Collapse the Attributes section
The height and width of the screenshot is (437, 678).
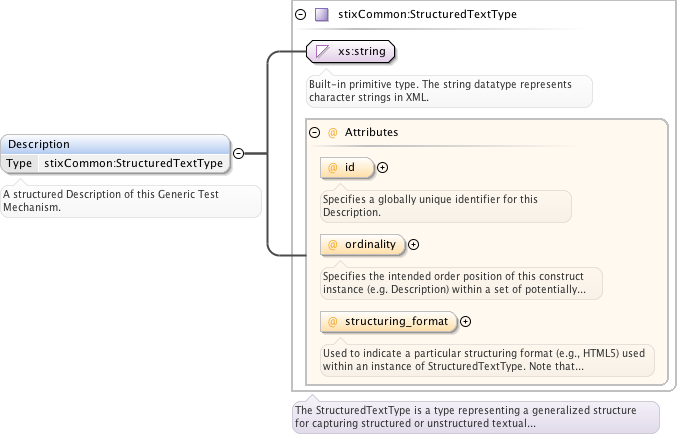pos(314,132)
